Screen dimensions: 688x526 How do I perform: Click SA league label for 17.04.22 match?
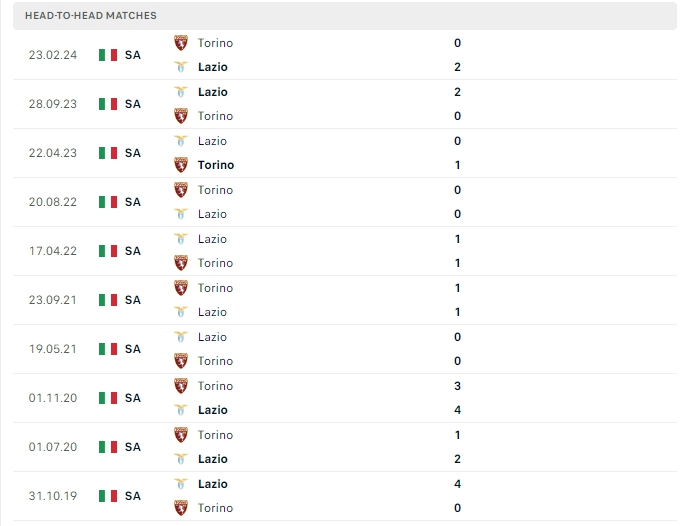(133, 251)
